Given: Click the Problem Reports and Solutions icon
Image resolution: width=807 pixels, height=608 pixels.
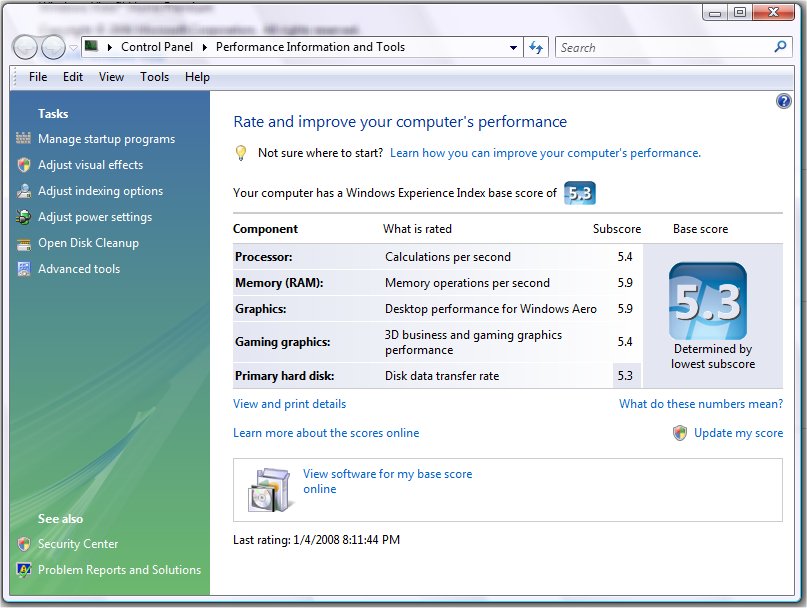Looking at the screenshot, I should coord(24,570).
